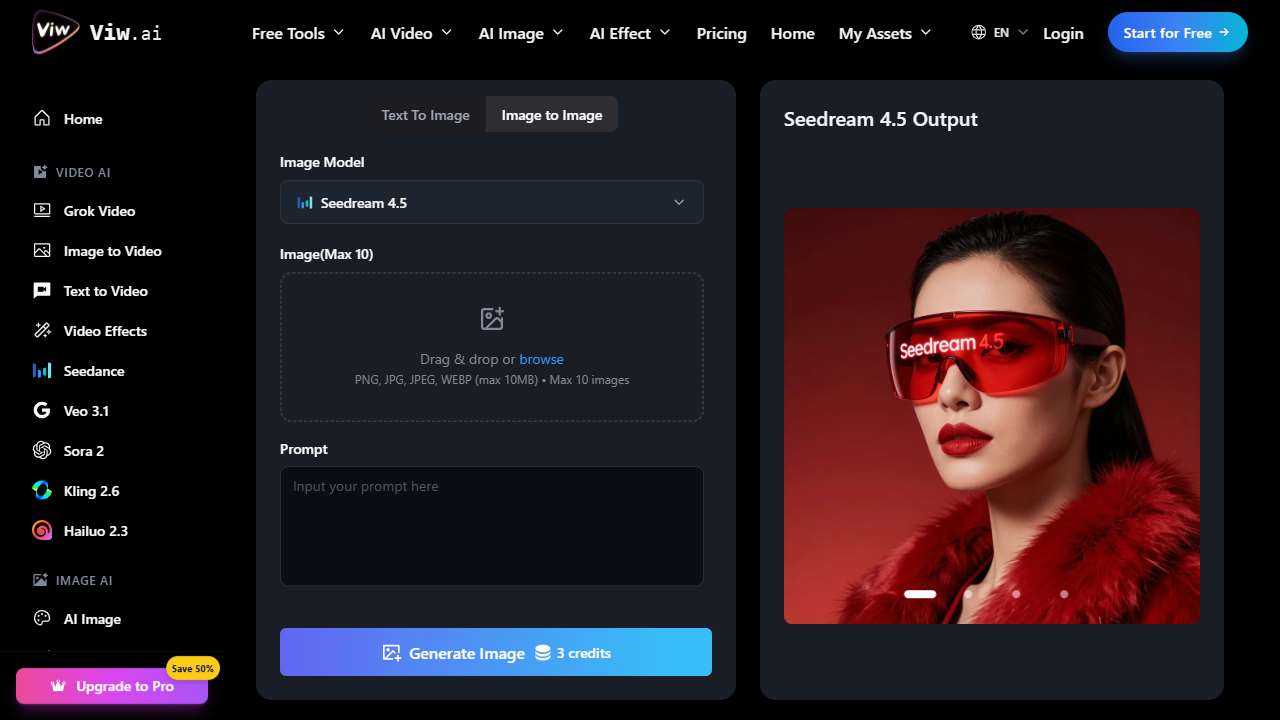Click the Generate Image button
1280x720 pixels.
tap(495, 652)
